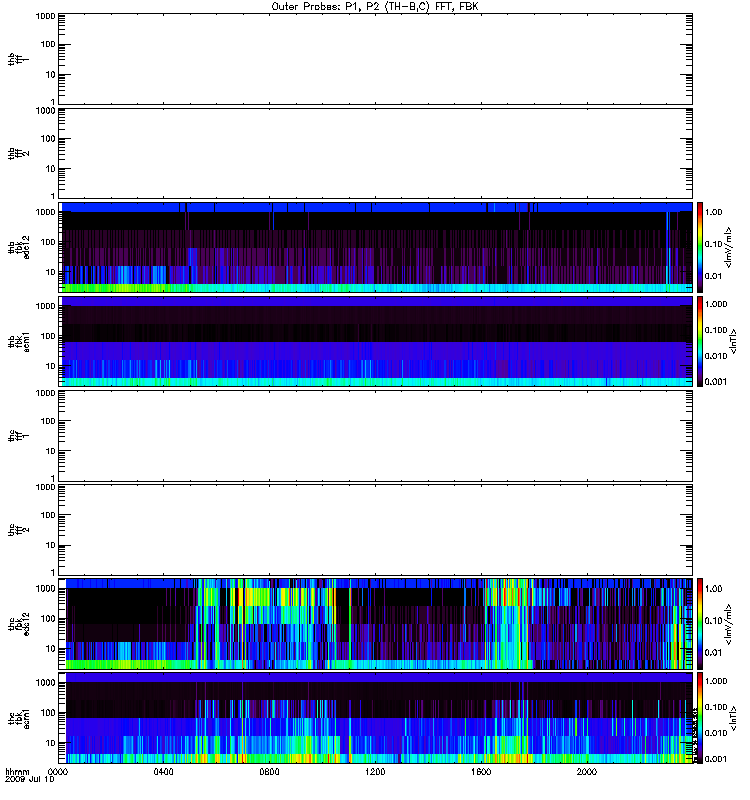Click the '10' y-tick of thc fbk scm1
Image resolution: width=750 pixels, height=800 pixels.
pyautogui.click(x=51, y=743)
